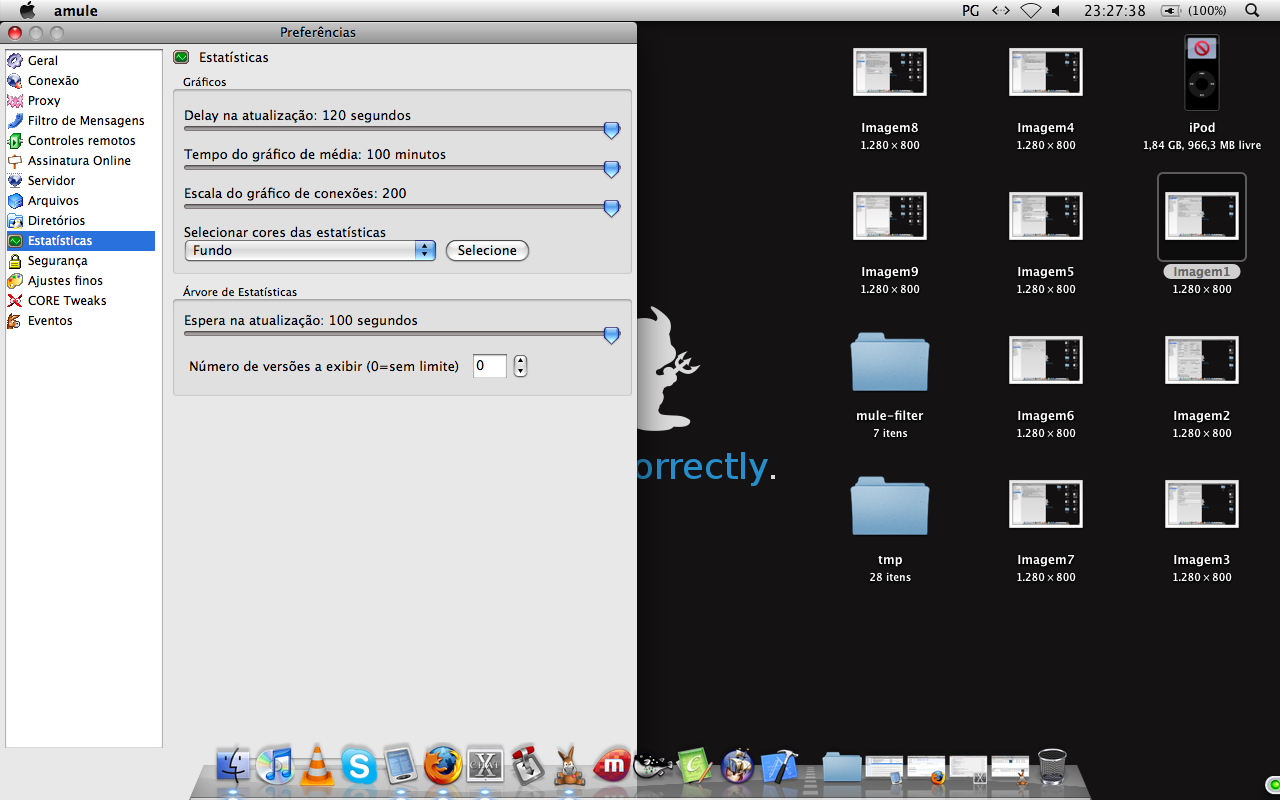Open the Geral preferences section
Viewport: 1280px width, 800px height.
coord(42,61)
